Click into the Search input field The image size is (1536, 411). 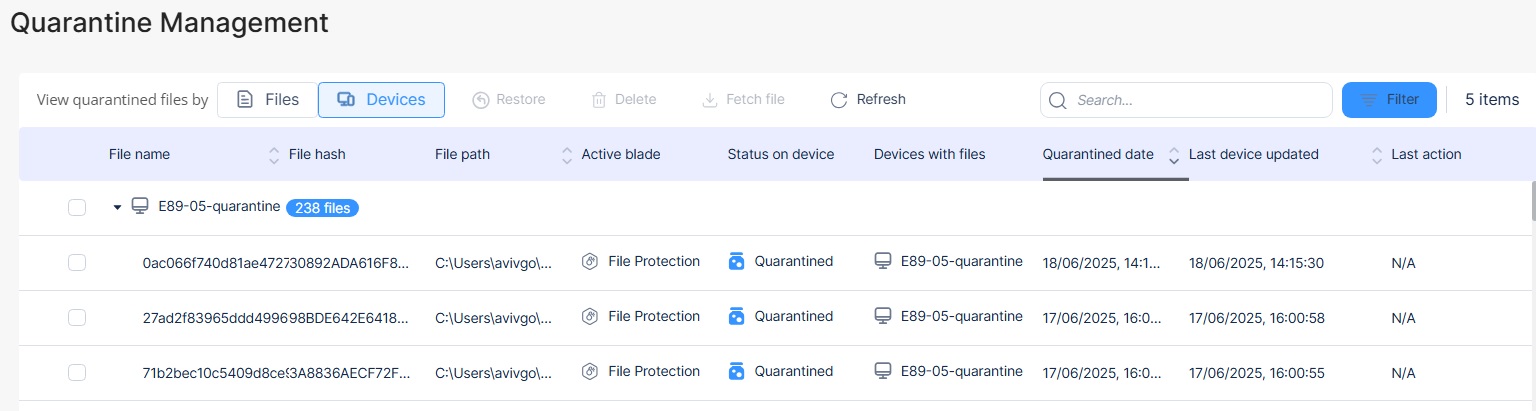pyautogui.click(x=1186, y=100)
